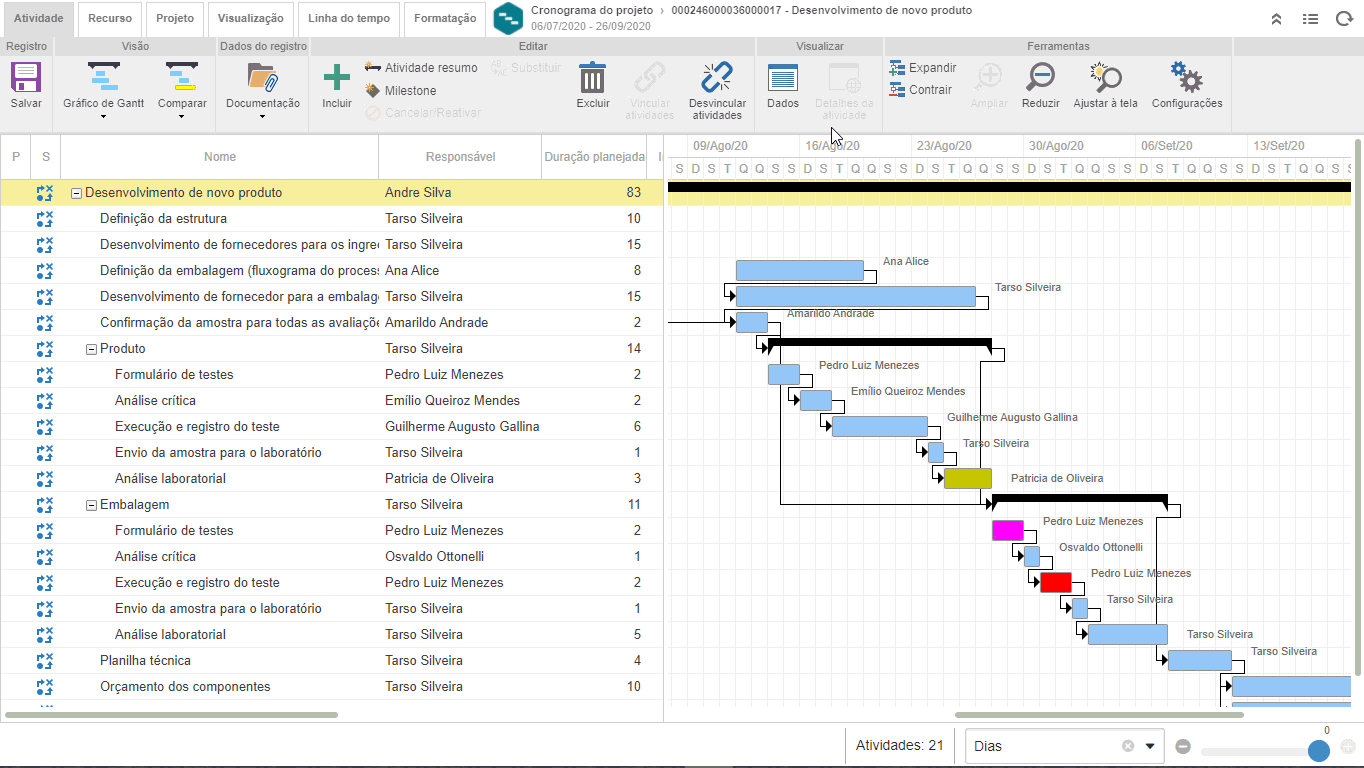Click the Milestone button

click(401, 91)
